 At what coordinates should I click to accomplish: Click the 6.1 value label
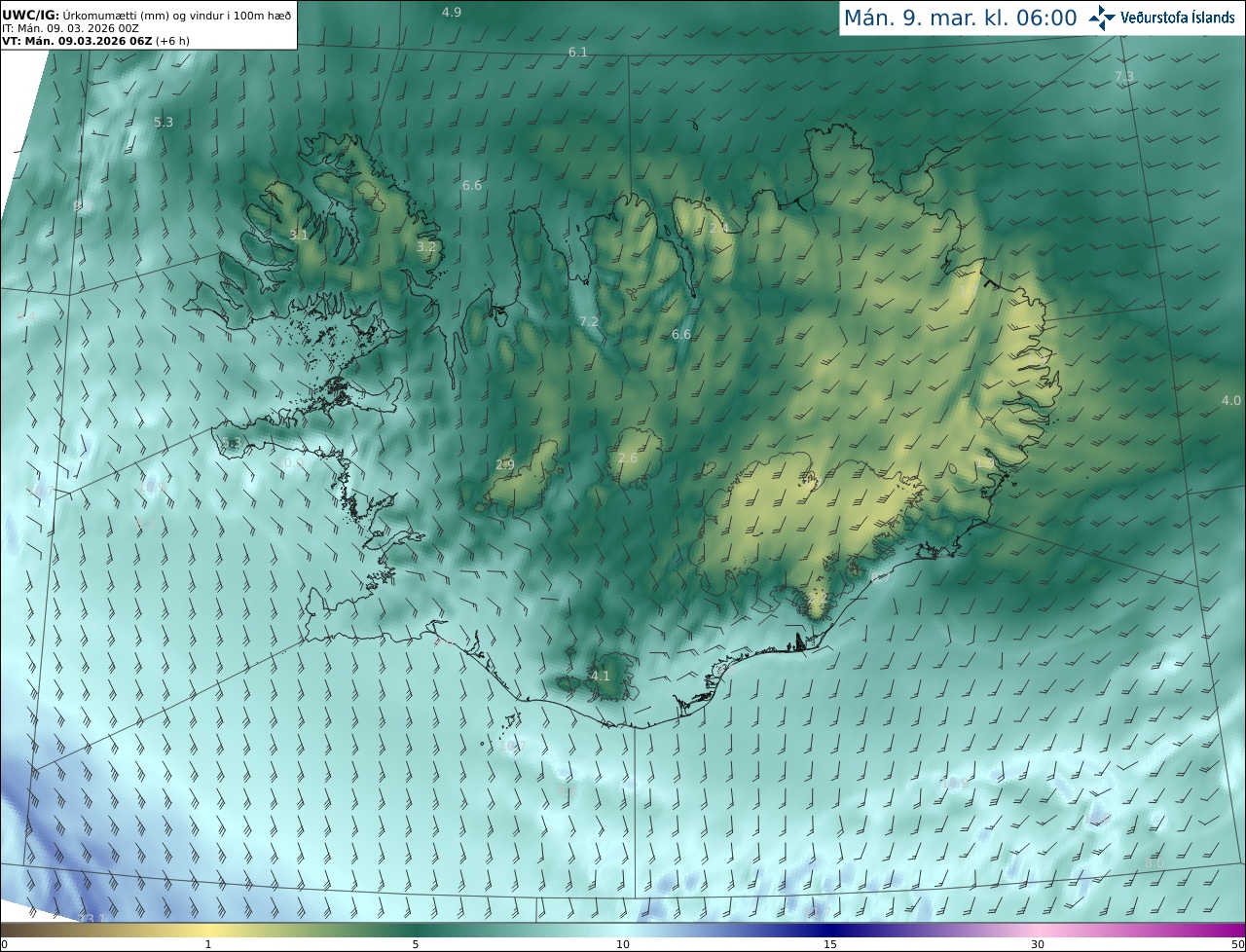coord(578,52)
